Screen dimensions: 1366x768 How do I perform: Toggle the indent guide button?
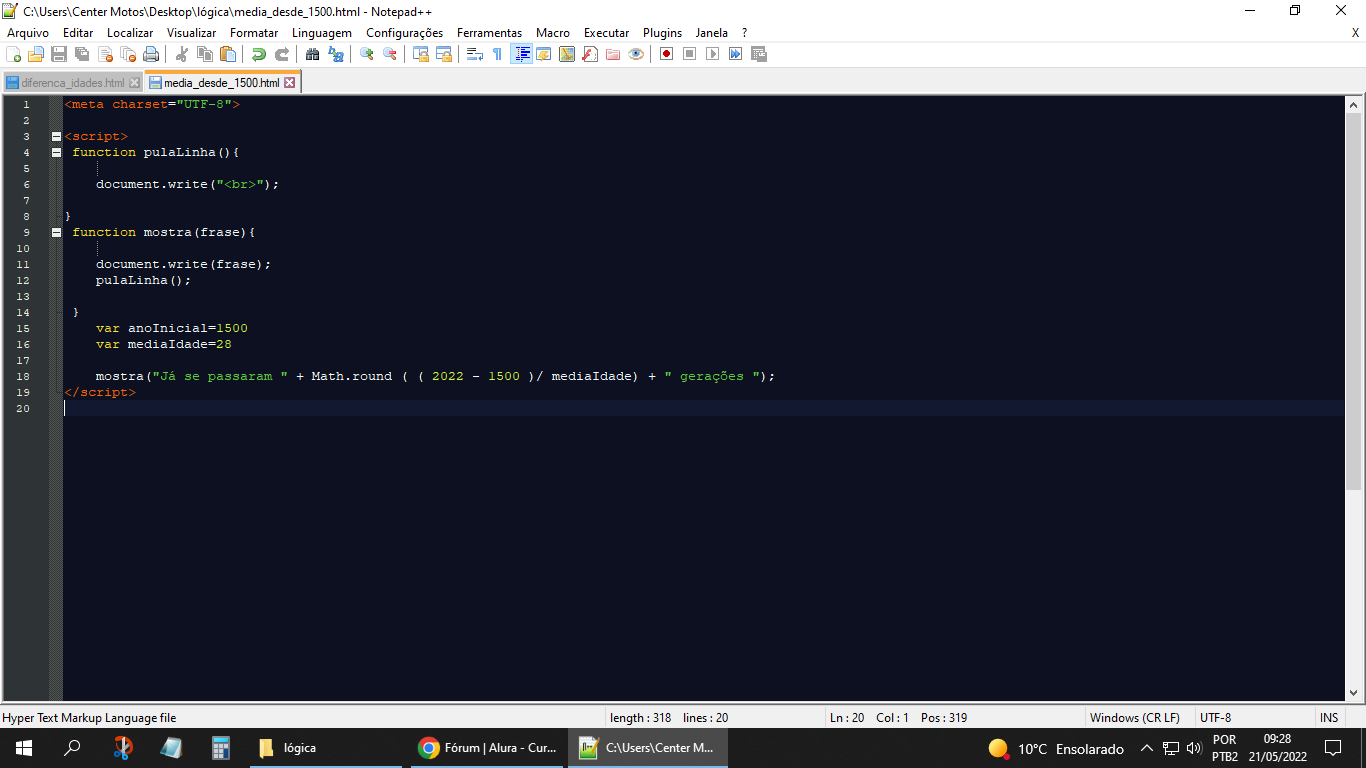(521, 54)
